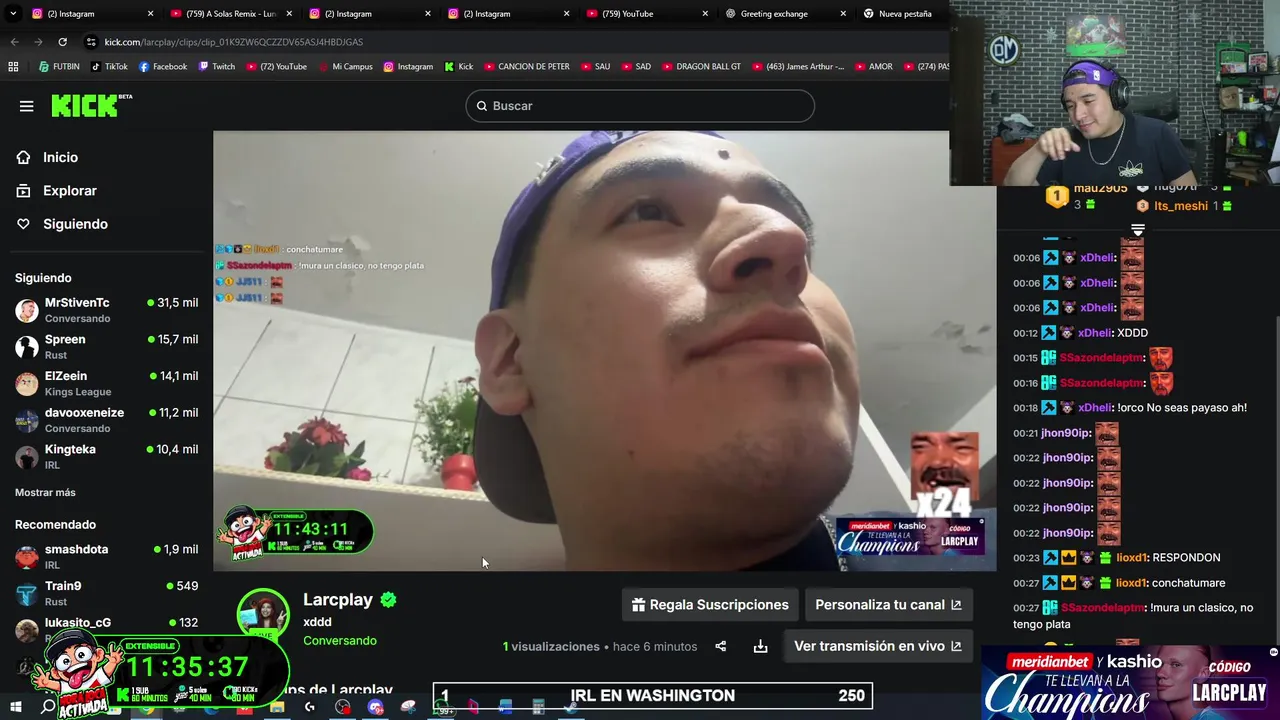The image size is (1280, 720).
Task: Open Windows taskbar search icon
Action: tap(48, 707)
